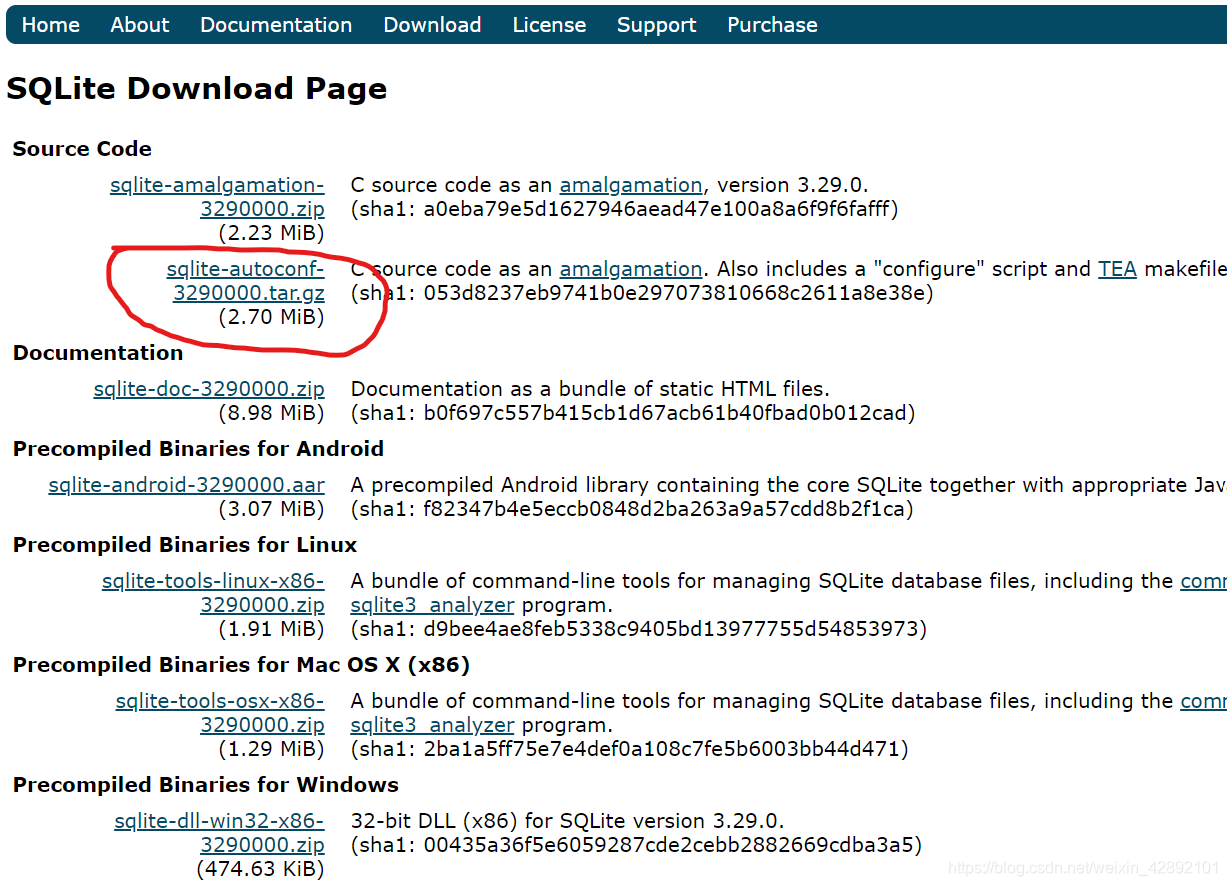This screenshot has height=886, width=1227.
Task: Click the (2.23 MiB) size text
Action: click(272, 233)
